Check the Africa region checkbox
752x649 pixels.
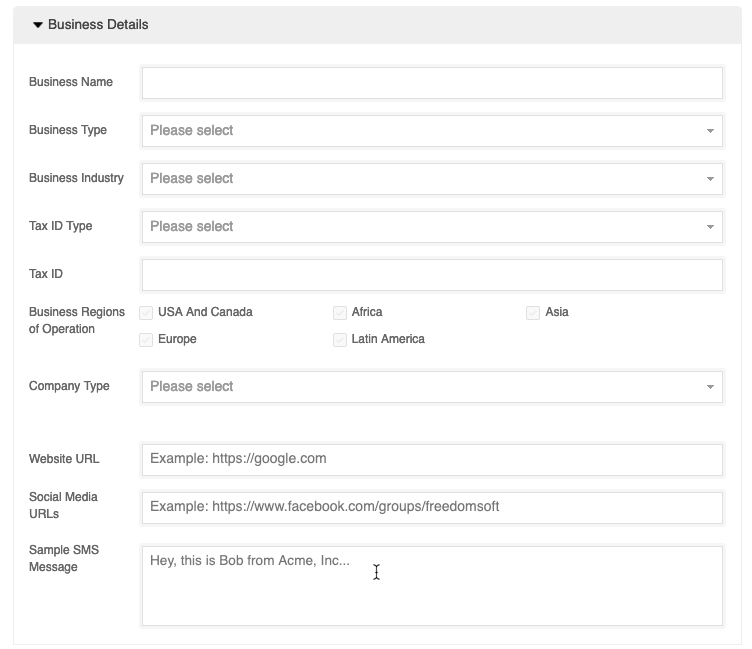[340, 313]
